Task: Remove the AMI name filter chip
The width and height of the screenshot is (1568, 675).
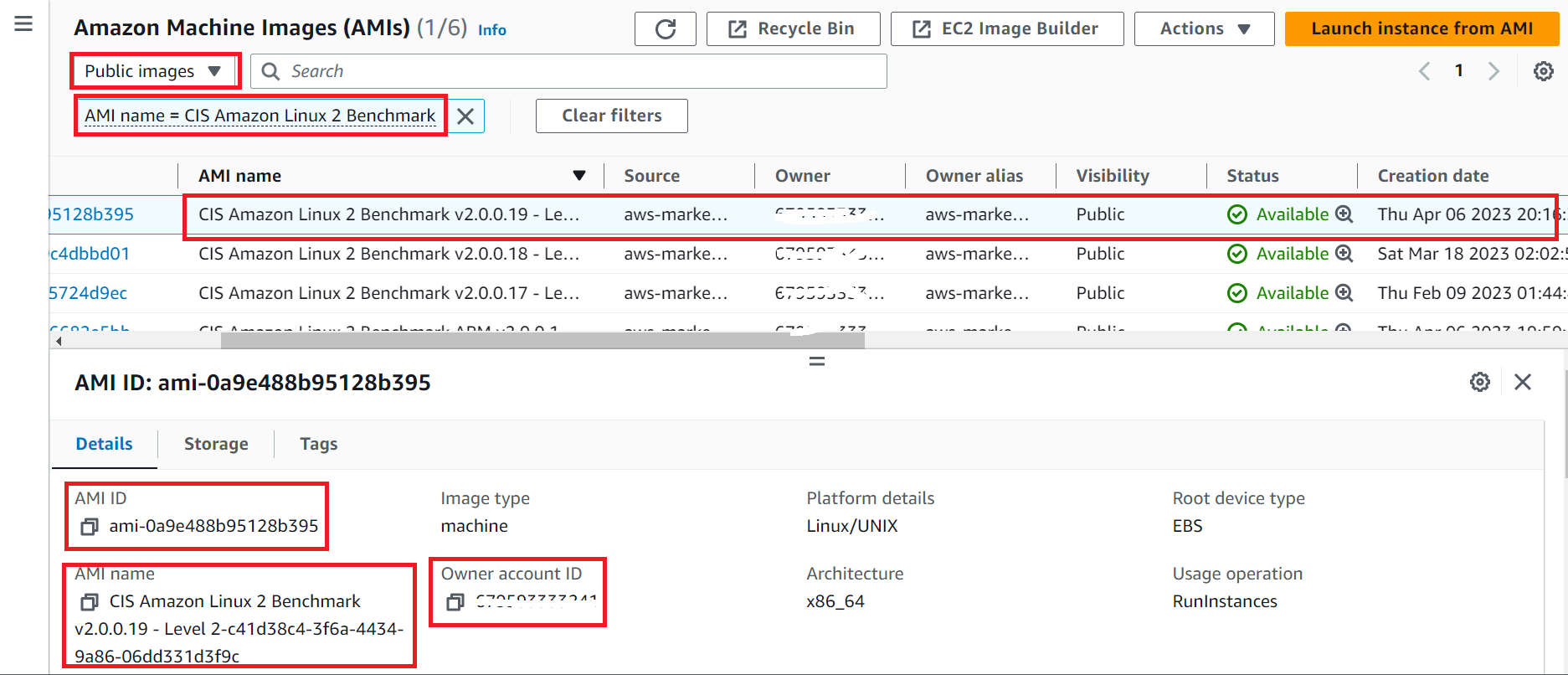Action: (465, 116)
